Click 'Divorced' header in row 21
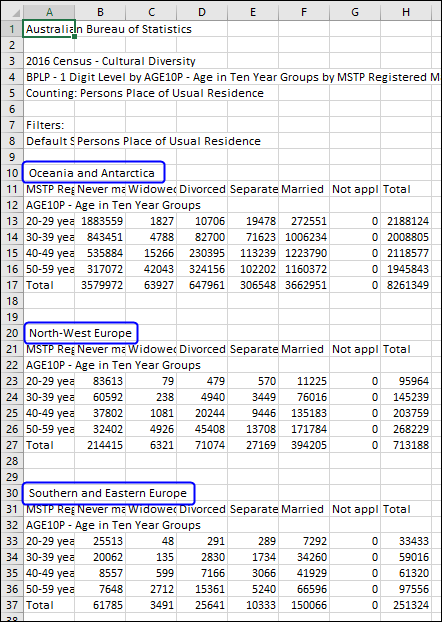Image resolution: width=442 pixels, height=622 pixels. [202, 349]
